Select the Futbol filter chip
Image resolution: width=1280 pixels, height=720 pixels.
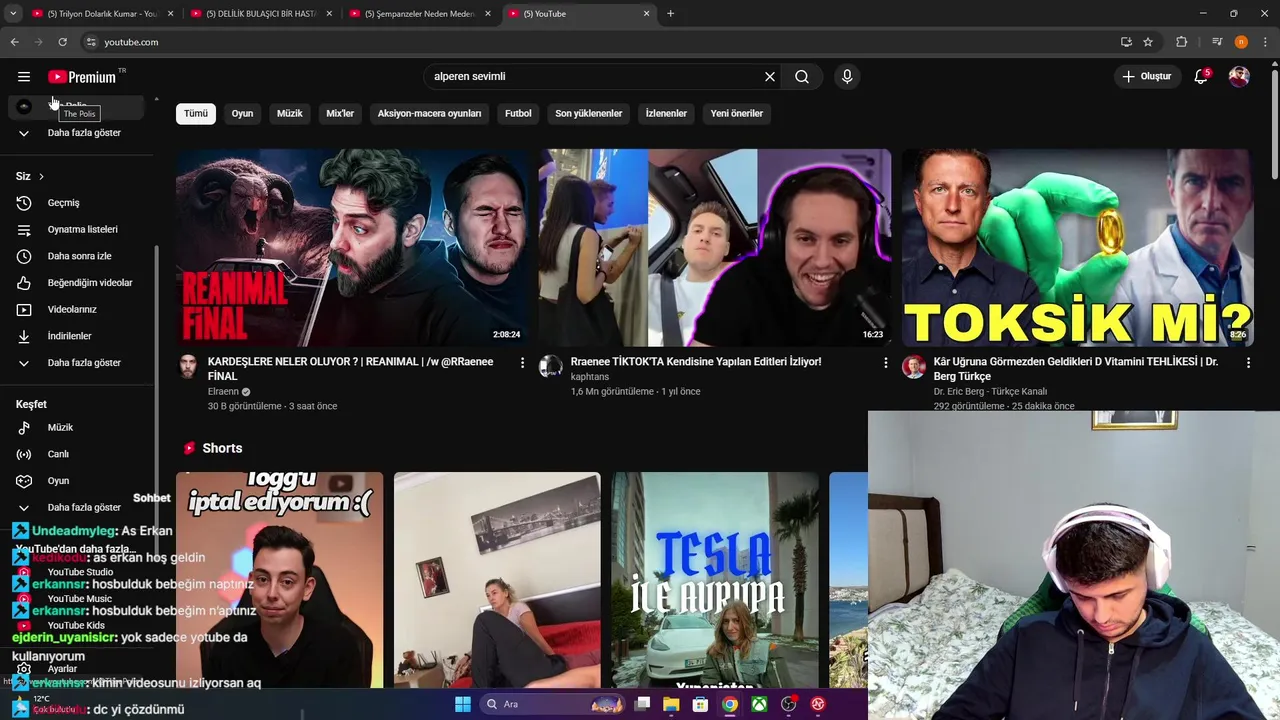click(x=518, y=114)
